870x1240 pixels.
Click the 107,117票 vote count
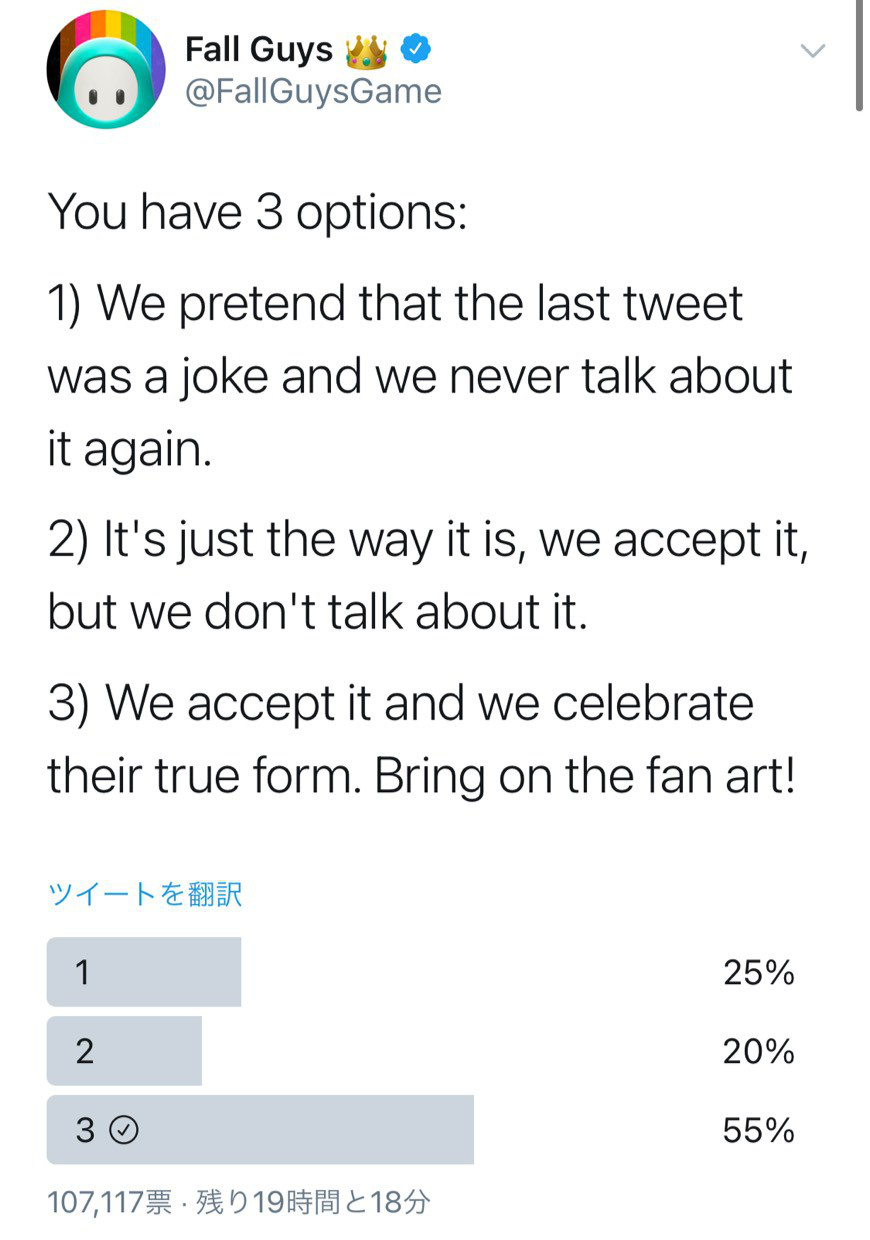pos(109,1201)
